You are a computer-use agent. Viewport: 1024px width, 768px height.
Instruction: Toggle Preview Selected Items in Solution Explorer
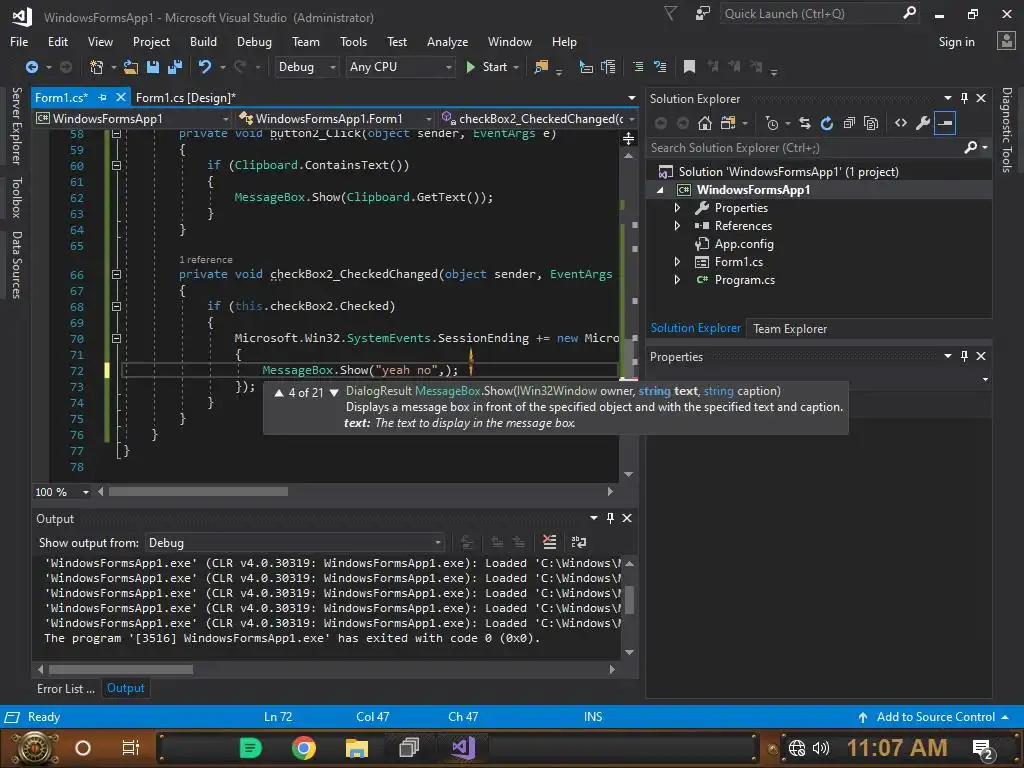pyautogui.click(x=945, y=123)
